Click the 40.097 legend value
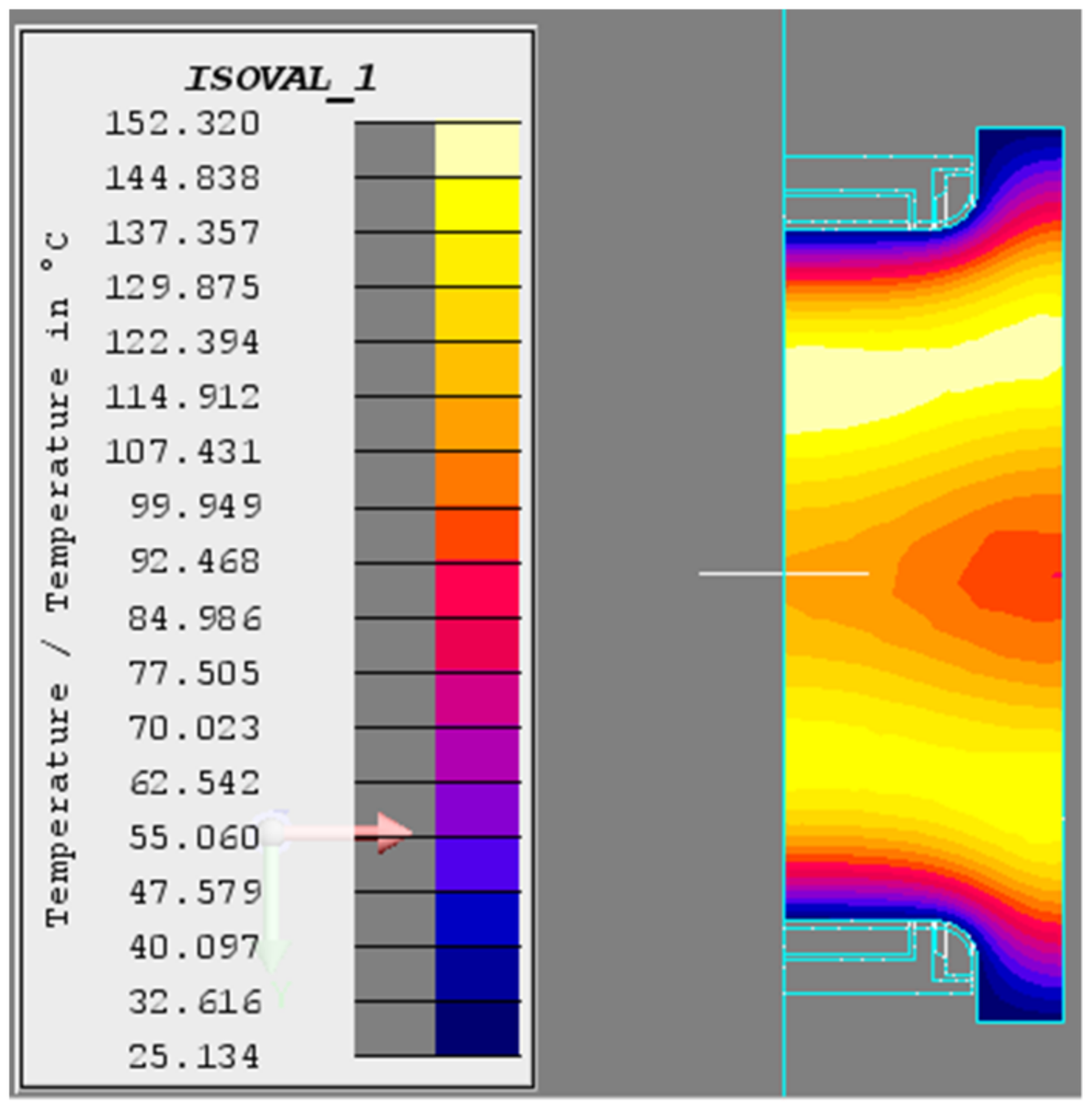The image size is (1092, 1109). [x=195, y=946]
